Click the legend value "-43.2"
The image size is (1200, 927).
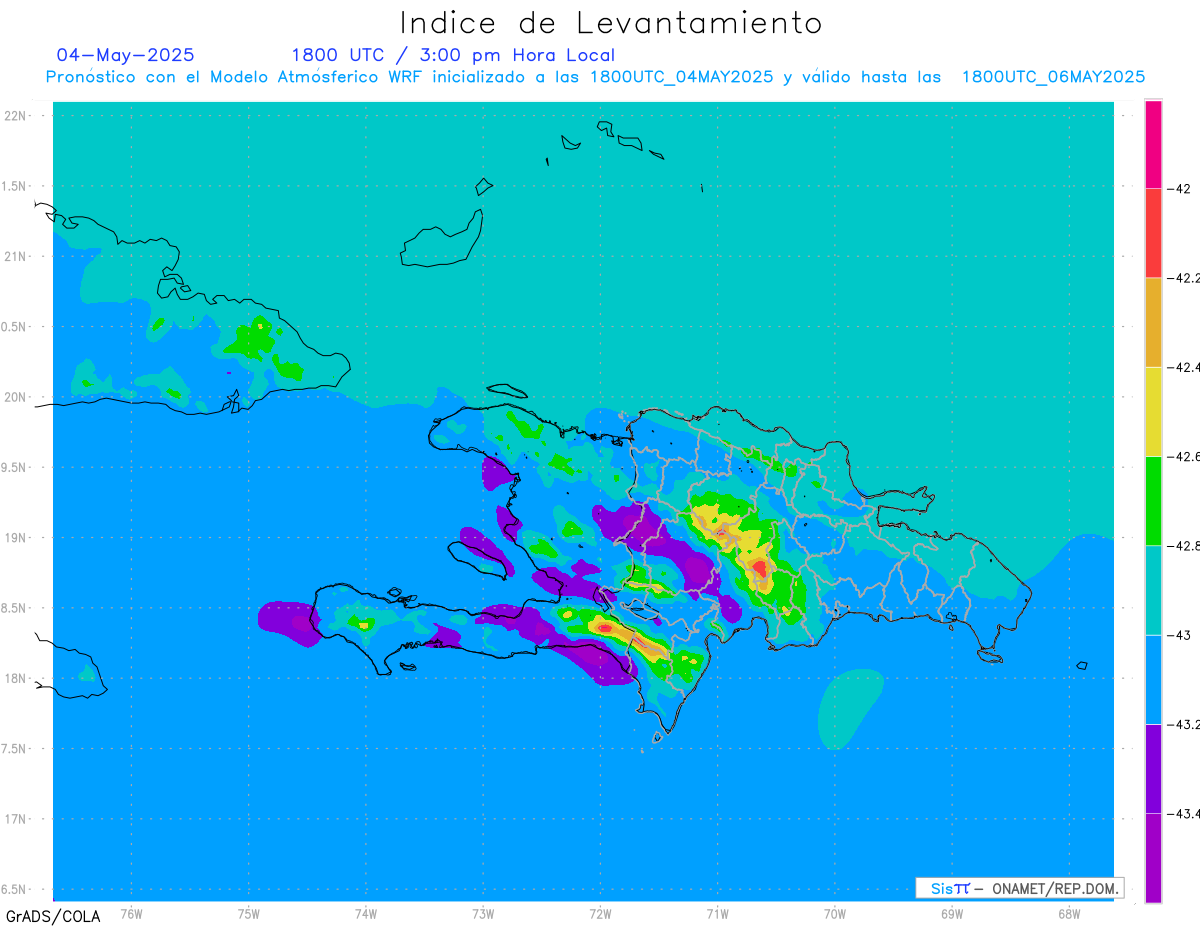point(1184,723)
